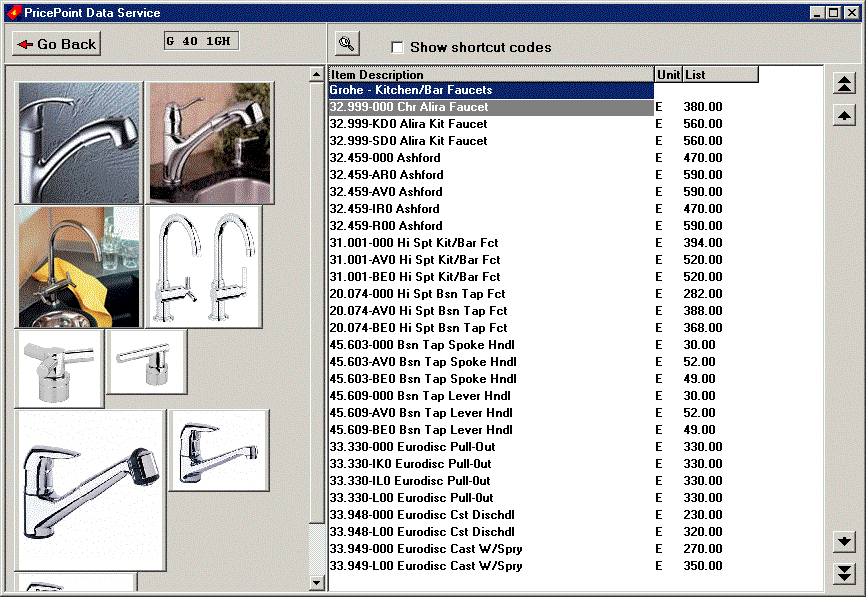Click the G 40 1GH code field
Viewport: 866px width, 597px height.
click(x=202, y=41)
